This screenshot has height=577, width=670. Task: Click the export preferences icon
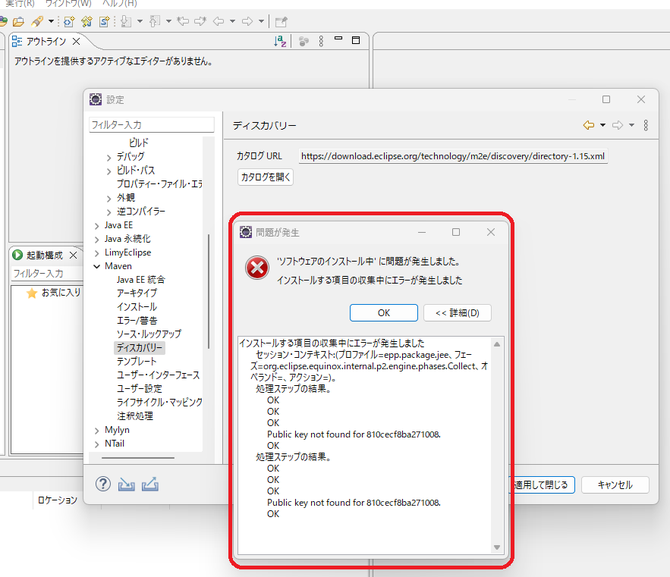(x=150, y=484)
